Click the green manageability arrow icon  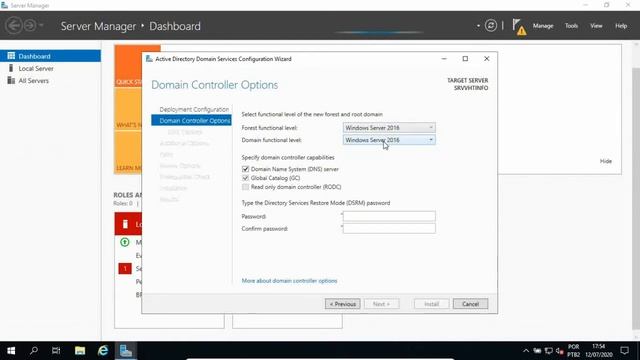click(x=125, y=242)
